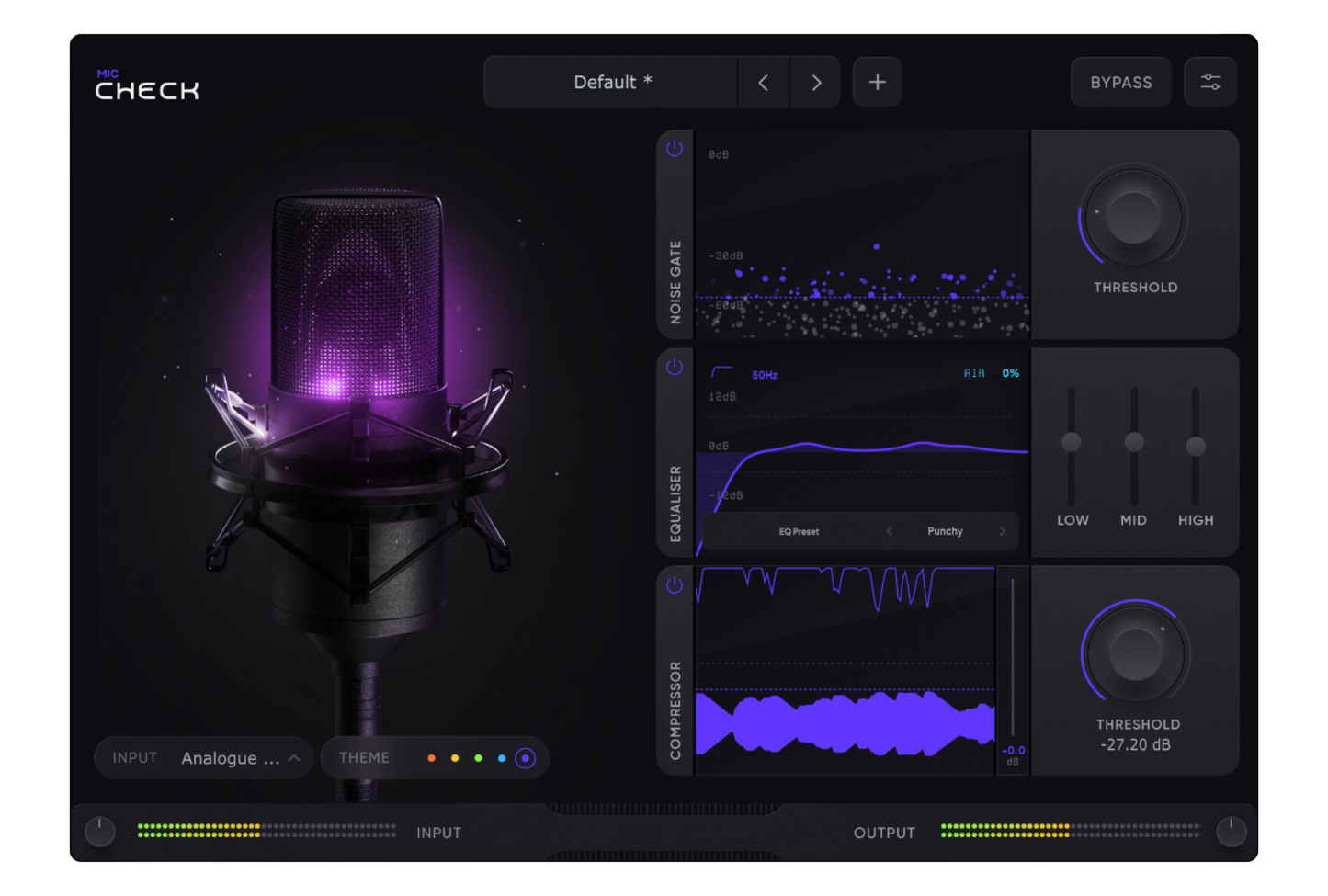Go to the previous preset arrow
Viewport: 1328px width, 896px height.
[x=763, y=83]
